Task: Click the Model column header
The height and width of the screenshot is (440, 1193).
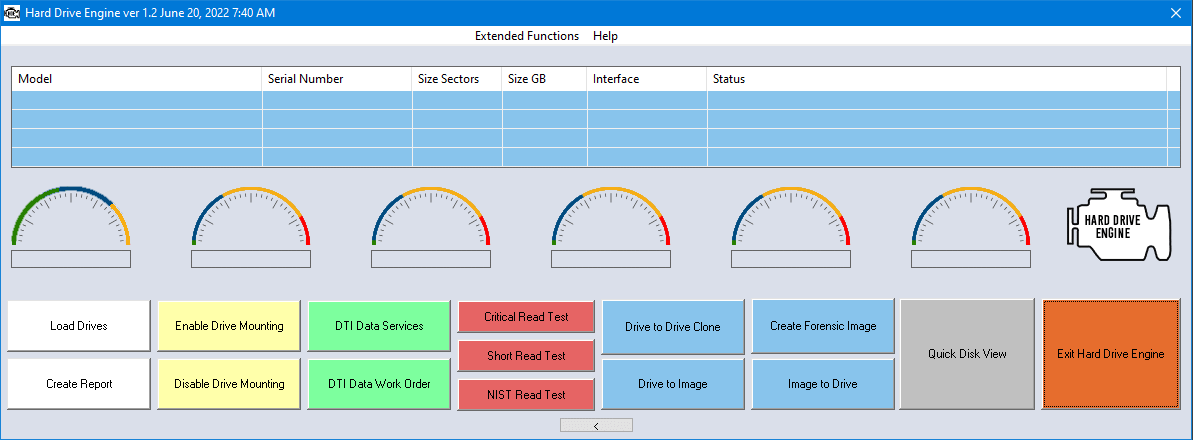Action: click(x=137, y=79)
